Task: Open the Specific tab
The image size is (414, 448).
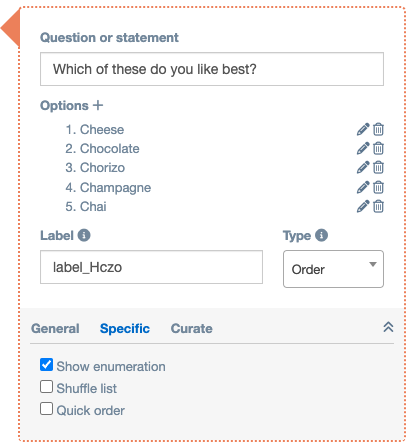Action: pos(125,329)
